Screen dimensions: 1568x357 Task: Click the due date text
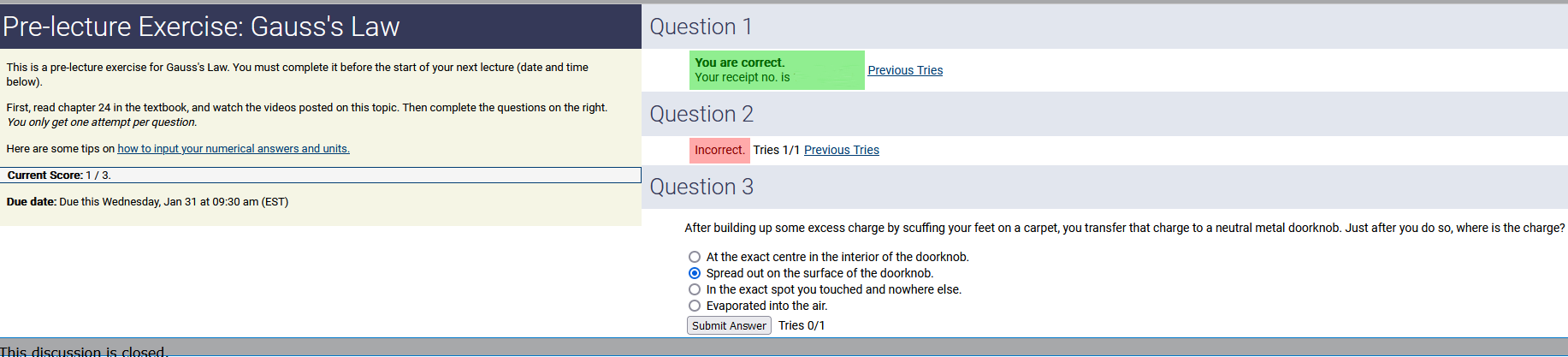147,202
